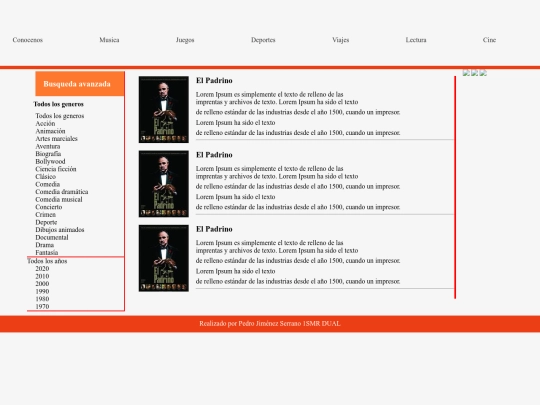Open the second El Padrino poster thumbnail
This screenshot has width=540, height=405.
click(x=164, y=184)
